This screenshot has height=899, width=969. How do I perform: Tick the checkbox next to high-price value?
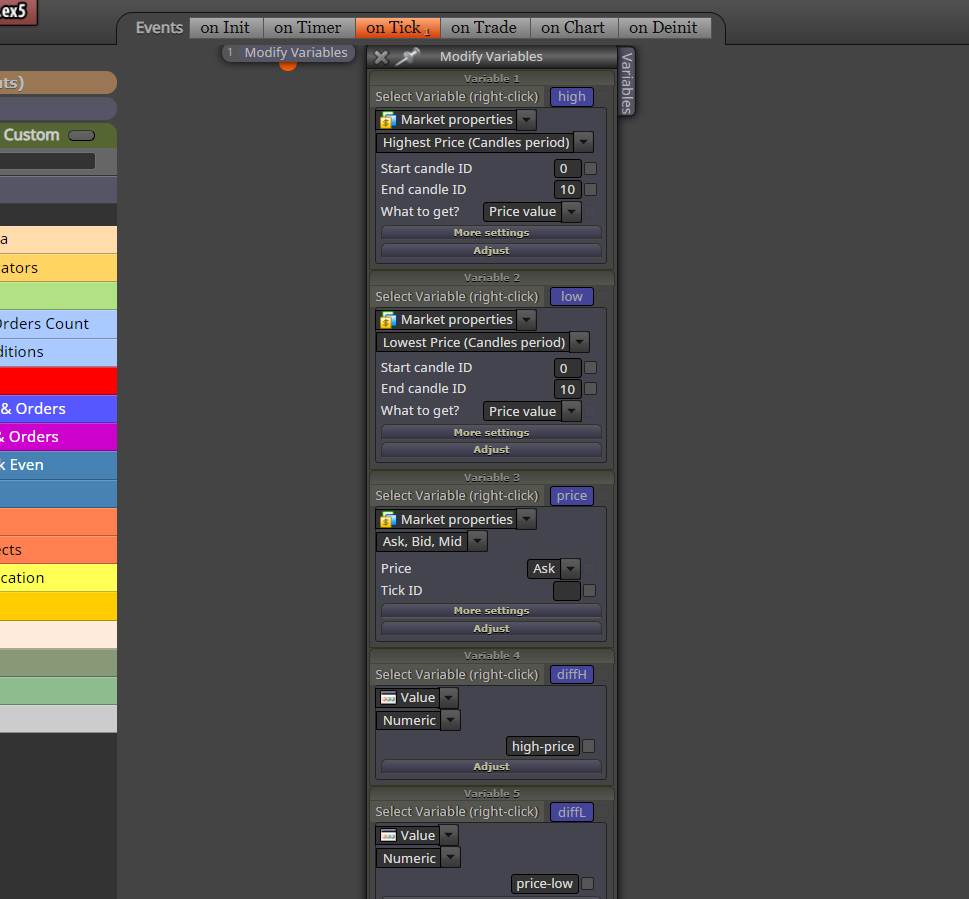tap(589, 746)
